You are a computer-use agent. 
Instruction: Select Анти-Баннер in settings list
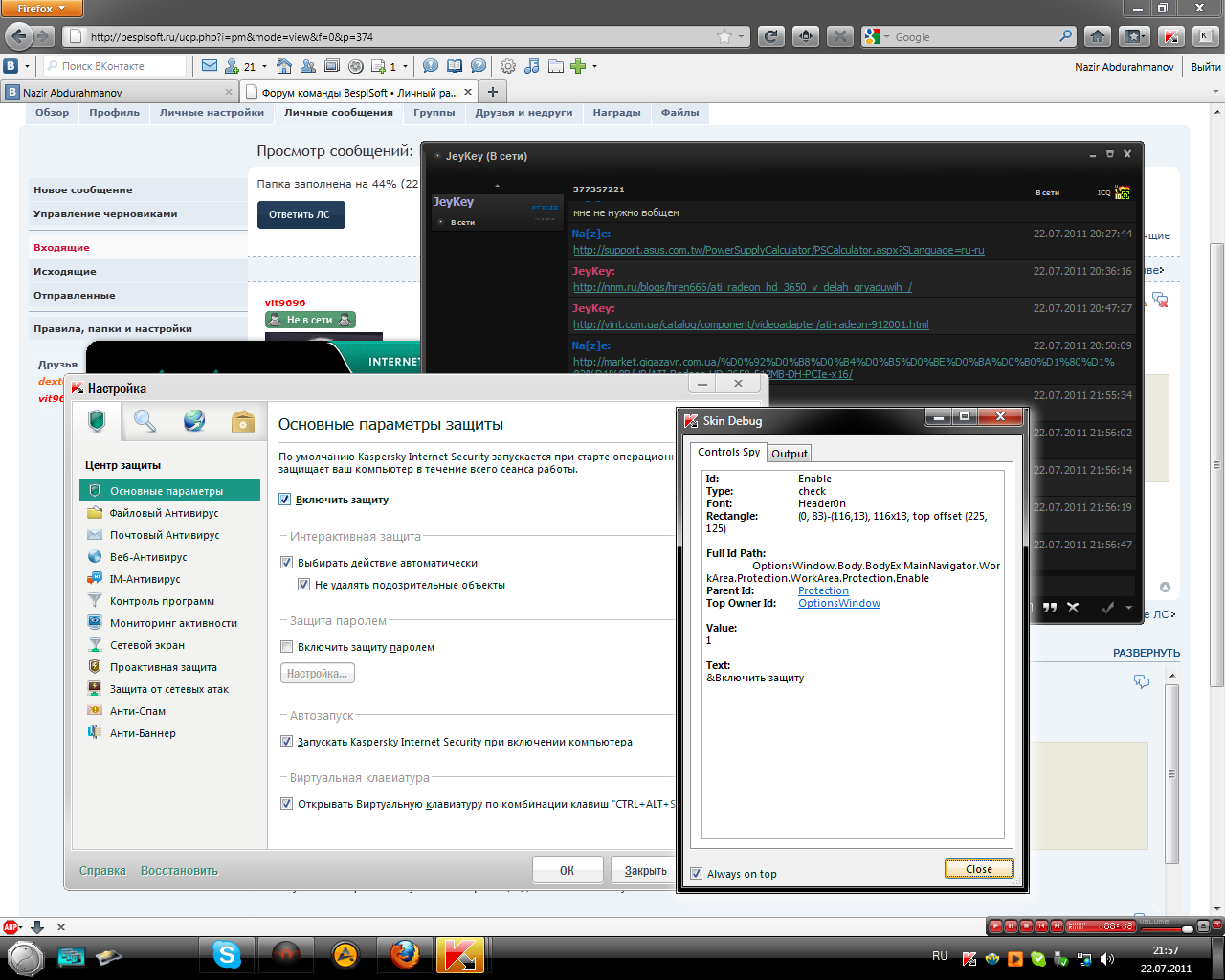[143, 733]
